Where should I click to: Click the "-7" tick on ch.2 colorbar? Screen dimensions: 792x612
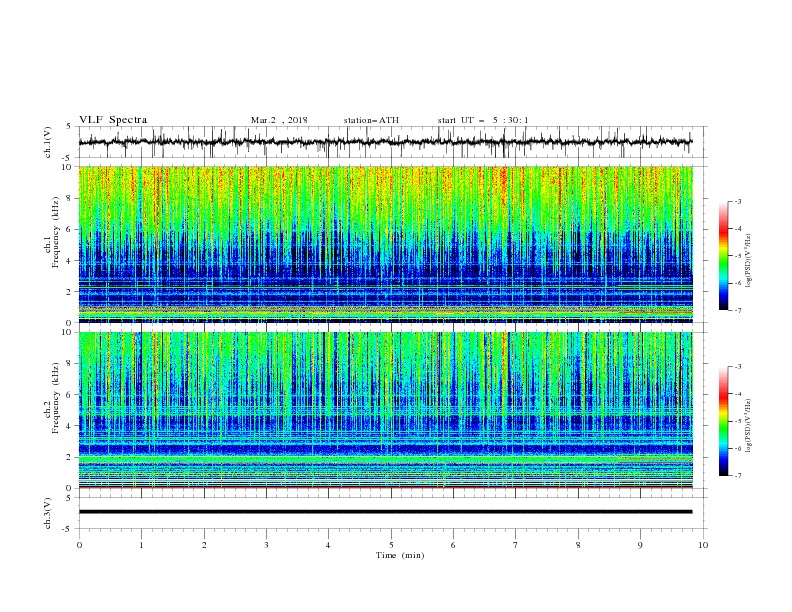point(738,476)
